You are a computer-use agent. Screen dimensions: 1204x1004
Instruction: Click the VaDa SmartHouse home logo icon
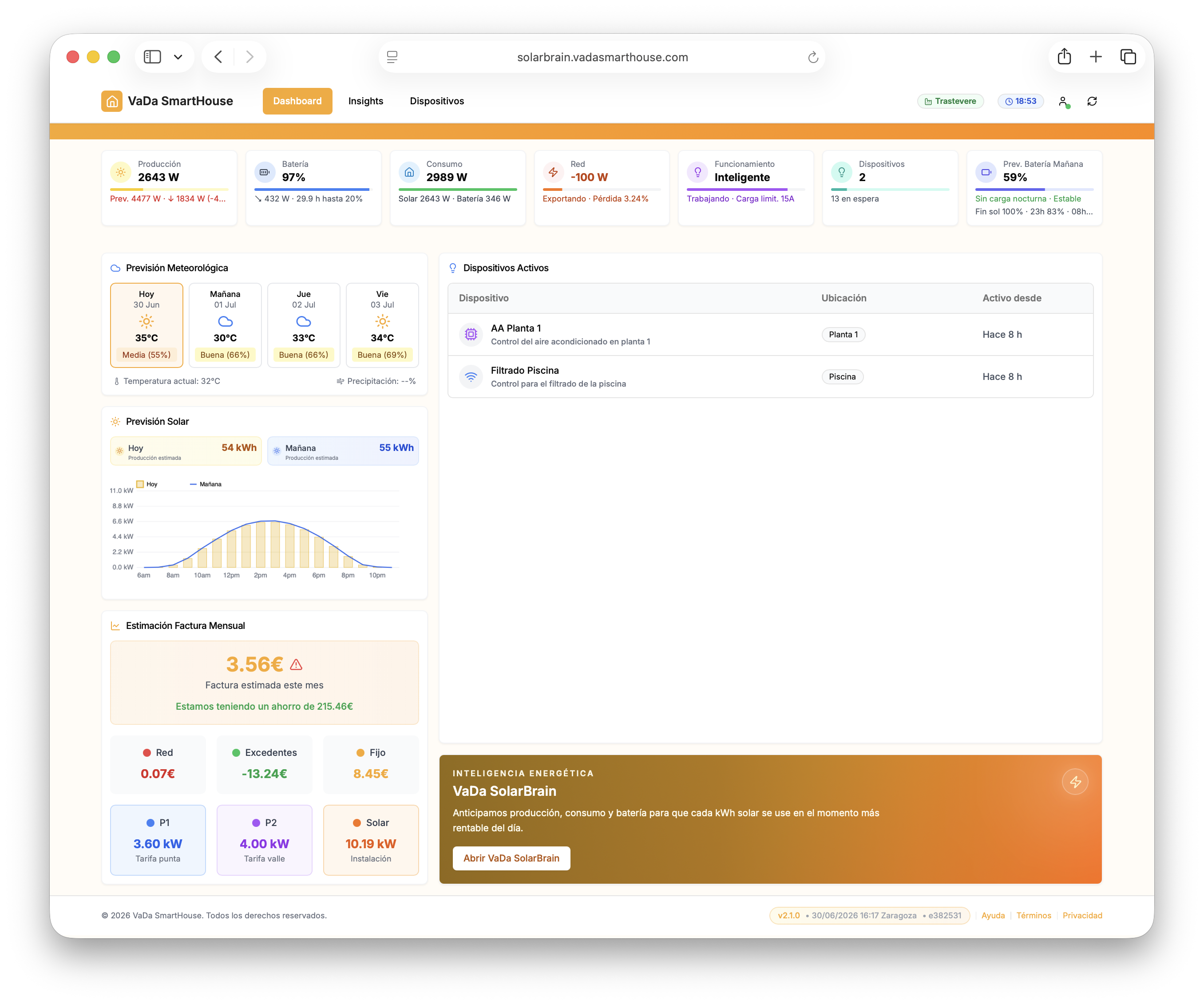click(x=112, y=101)
